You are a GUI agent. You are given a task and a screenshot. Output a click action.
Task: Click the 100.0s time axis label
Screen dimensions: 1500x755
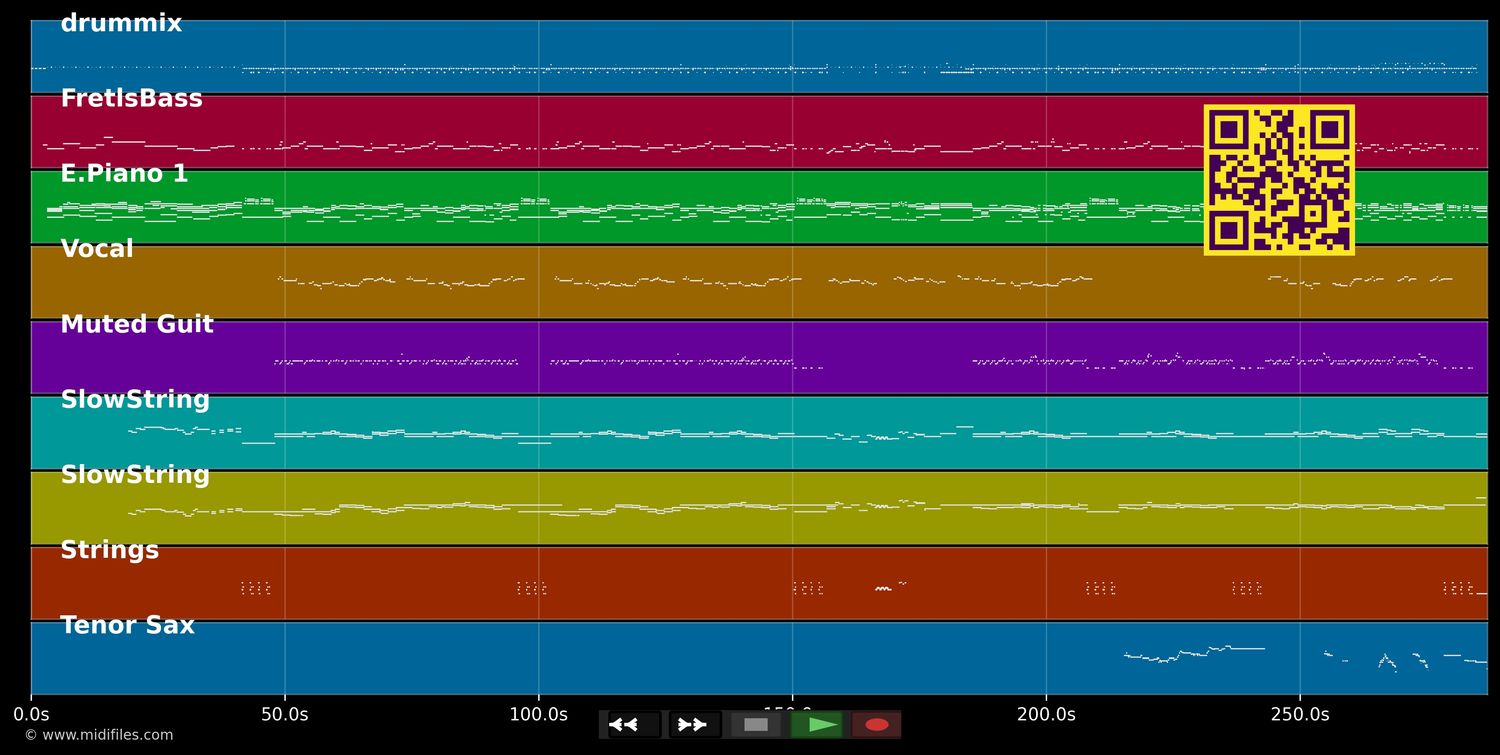click(539, 715)
